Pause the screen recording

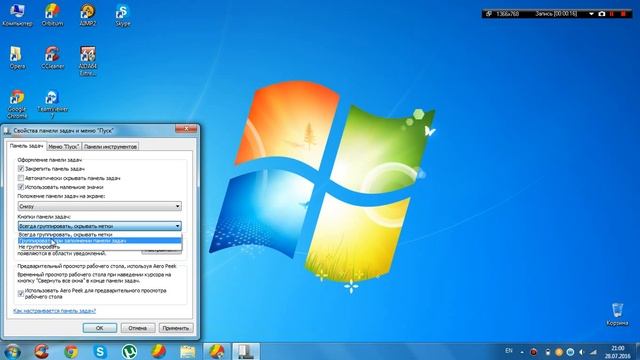coord(612,14)
